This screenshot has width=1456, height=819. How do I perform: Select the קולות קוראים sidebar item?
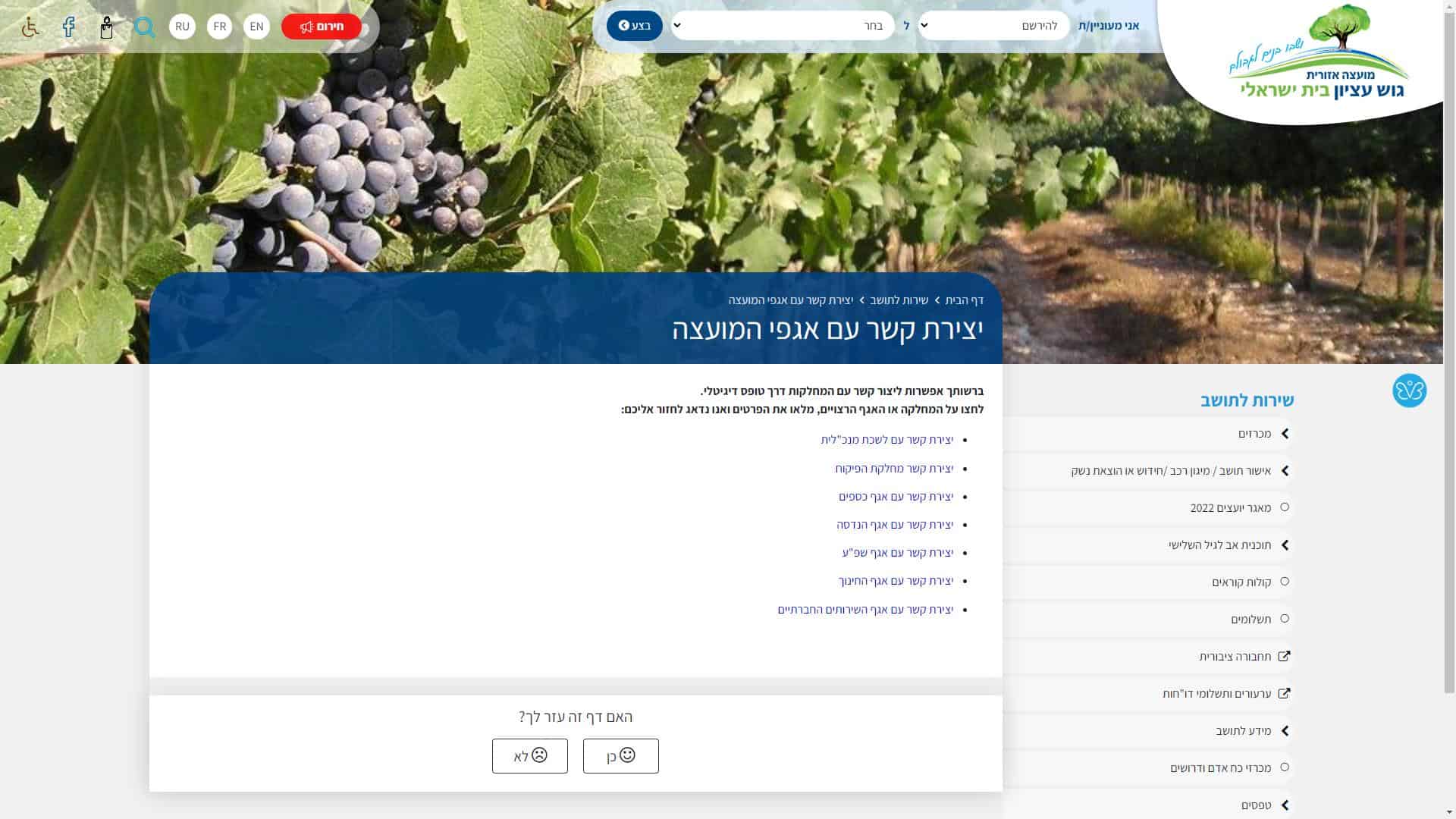point(1148,582)
